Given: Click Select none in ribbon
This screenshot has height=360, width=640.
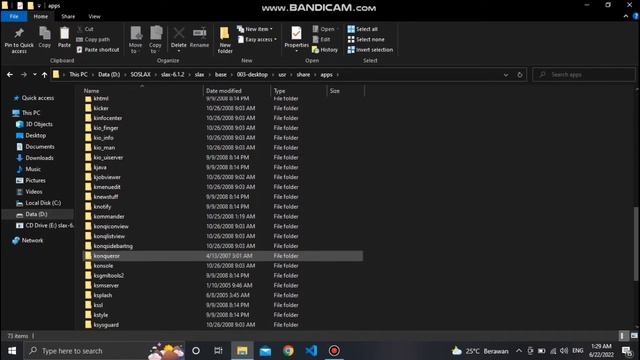Looking at the screenshot, I should click(366, 40).
